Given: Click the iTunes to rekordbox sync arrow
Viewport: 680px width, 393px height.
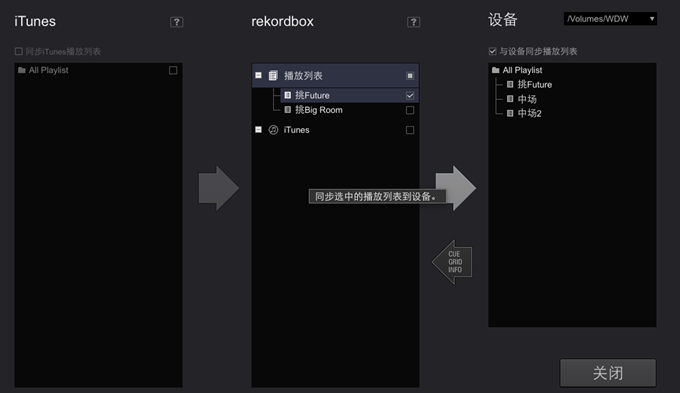Looking at the screenshot, I should click(219, 188).
